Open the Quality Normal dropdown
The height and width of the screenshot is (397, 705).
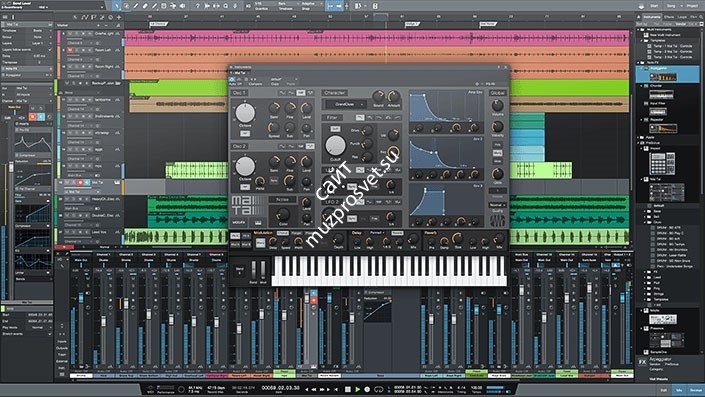[x=497, y=205]
